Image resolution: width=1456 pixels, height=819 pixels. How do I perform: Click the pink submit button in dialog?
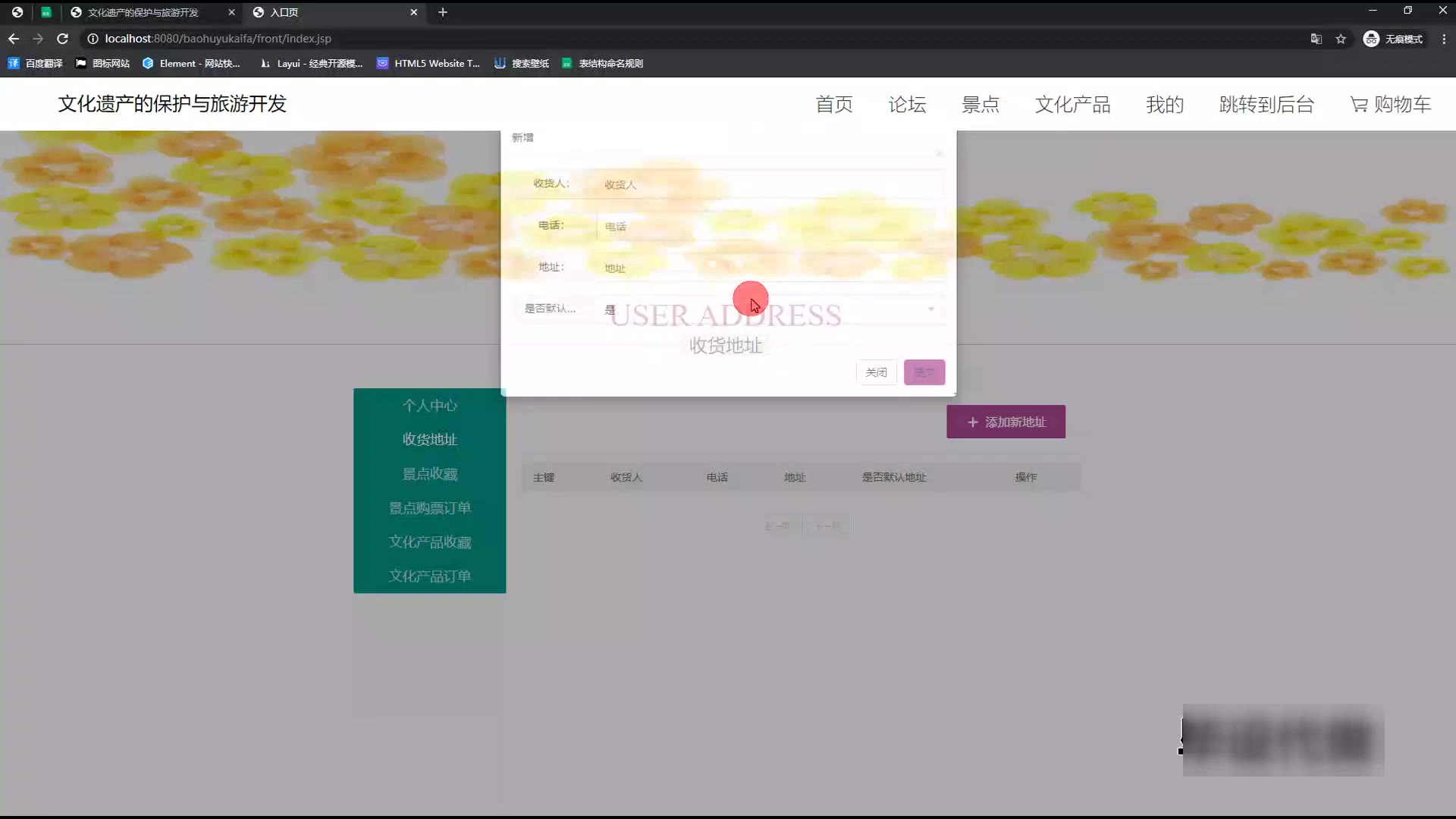pyautogui.click(x=924, y=372)
